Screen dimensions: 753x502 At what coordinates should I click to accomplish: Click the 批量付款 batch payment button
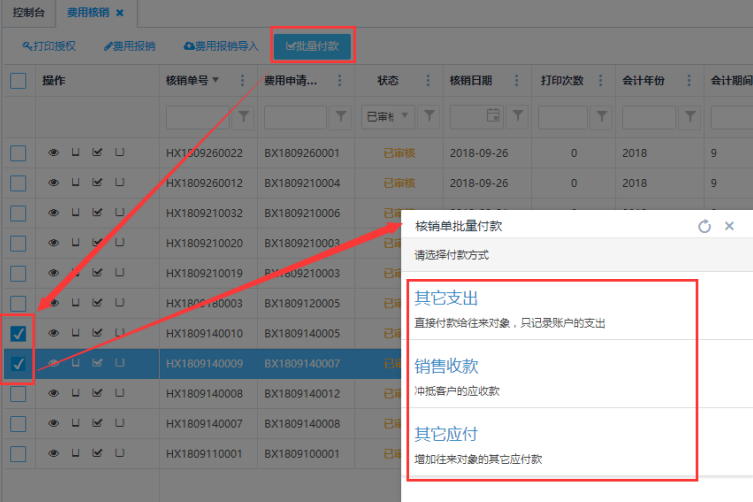(311, 46)
